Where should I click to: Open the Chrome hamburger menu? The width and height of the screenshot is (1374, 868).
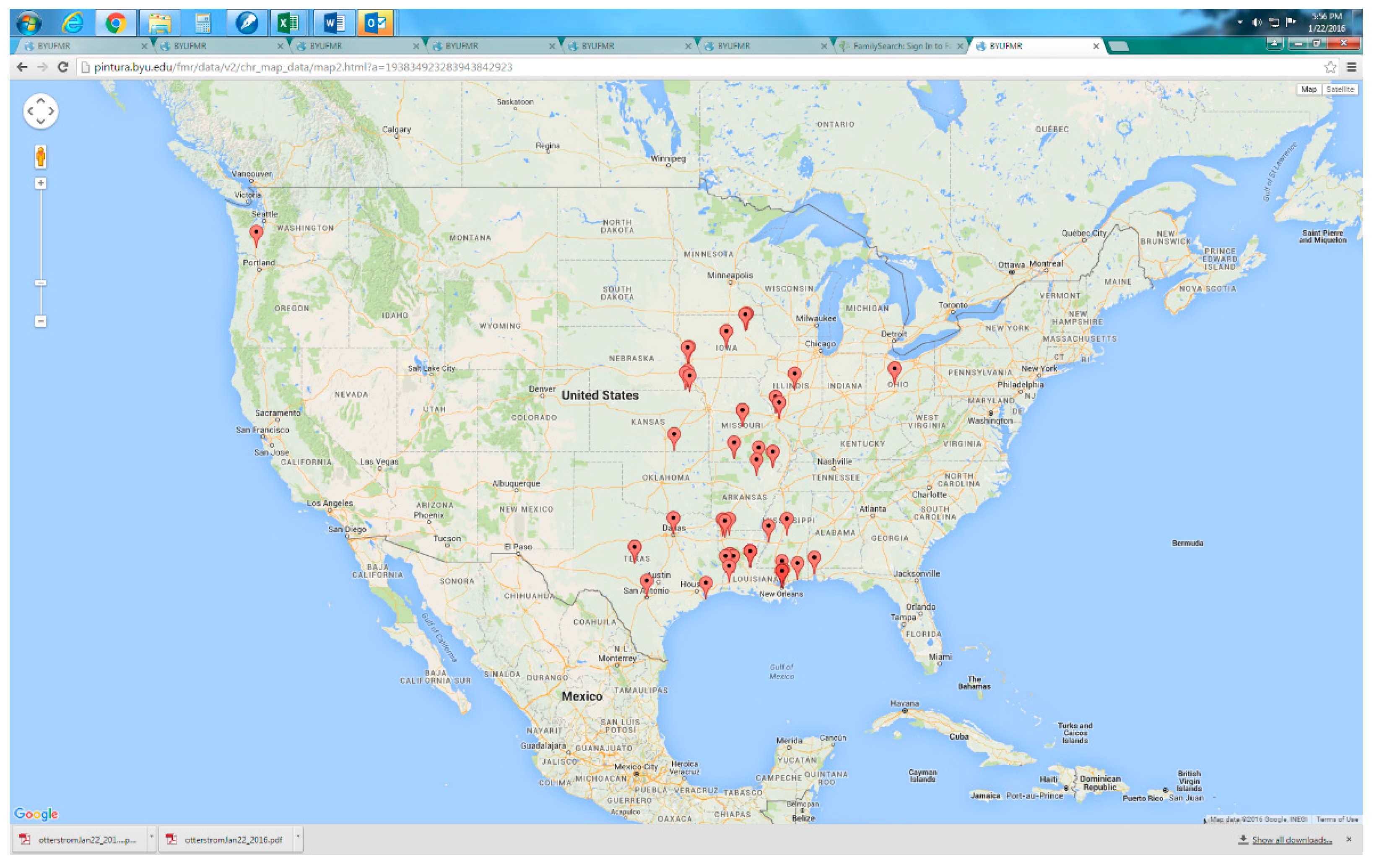[1351, 68]
